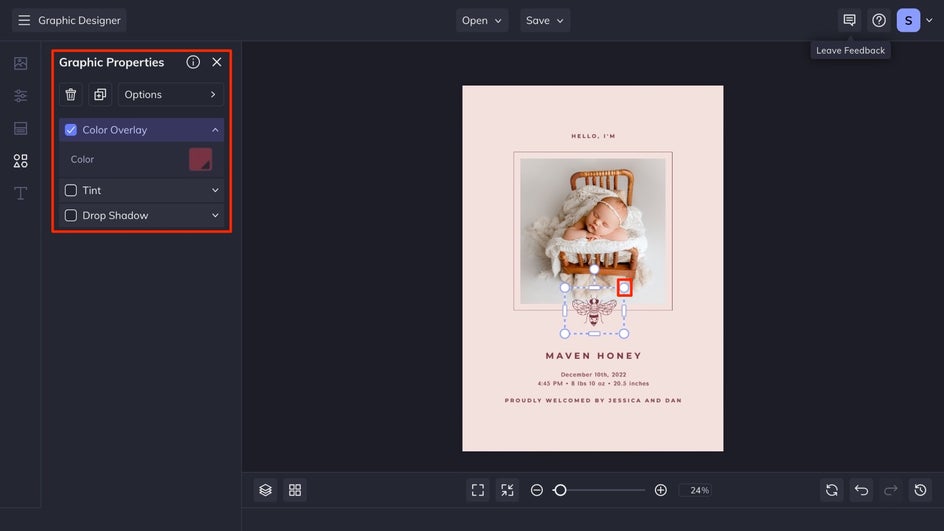Viewport: 944px width, 531px height.
Task: Open the Options submenu
Action: point(170,95)
